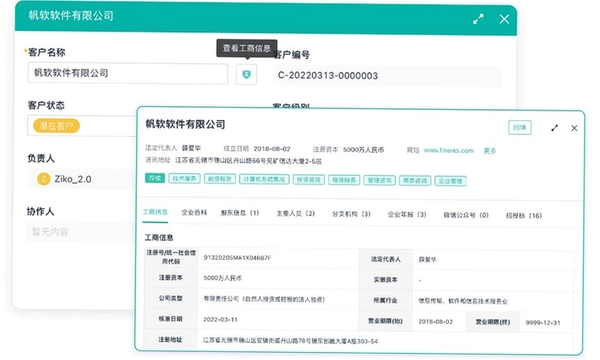Click the 客户编号 field C-20220313-0000003
The height and width of the screenshot is (360, 600).
click(387, 76)
